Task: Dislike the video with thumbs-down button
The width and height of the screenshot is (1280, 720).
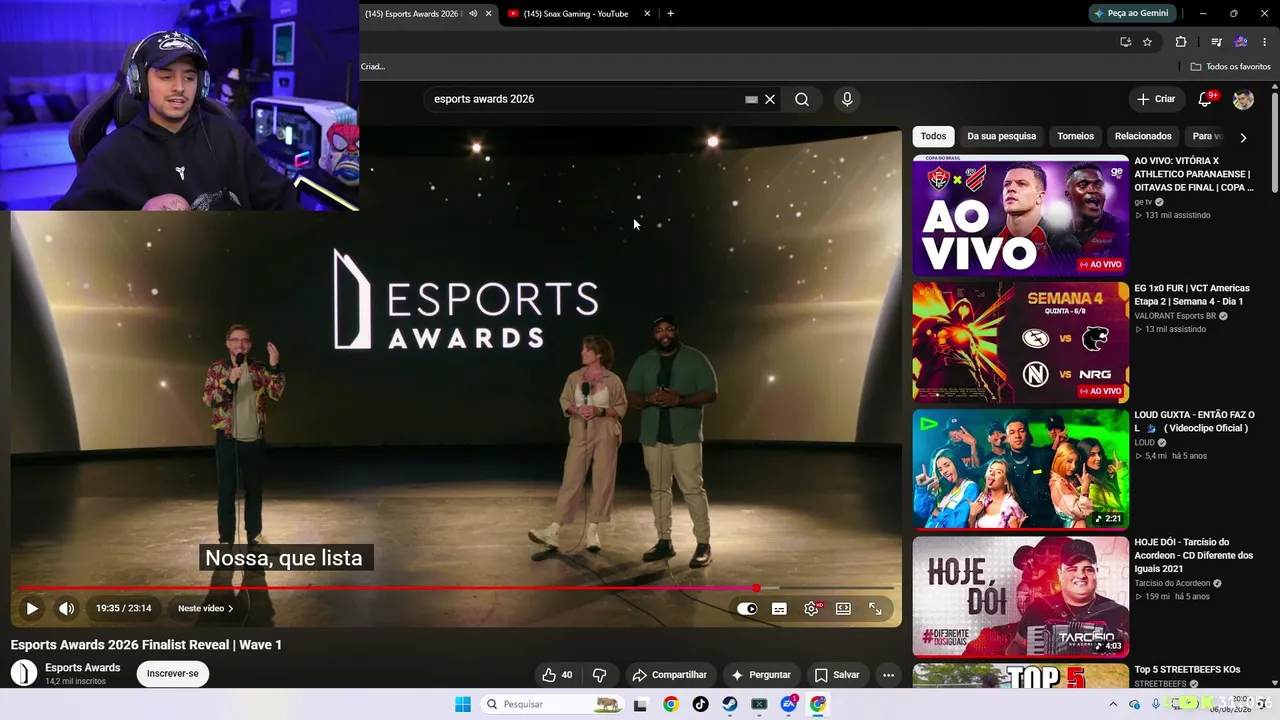Action: (x=600, y=675)
